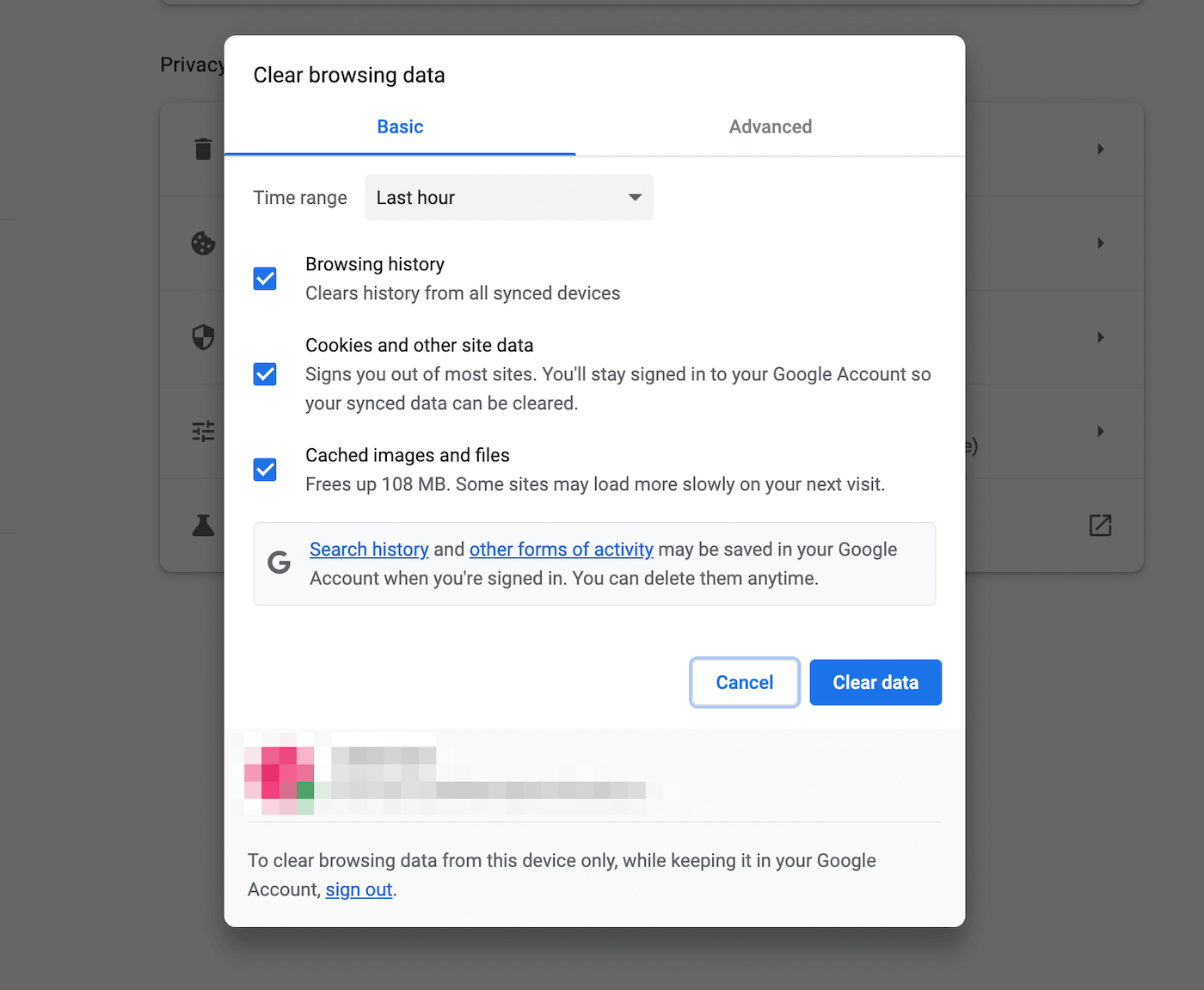Uncheck Browsing history

tap(264, 278)
